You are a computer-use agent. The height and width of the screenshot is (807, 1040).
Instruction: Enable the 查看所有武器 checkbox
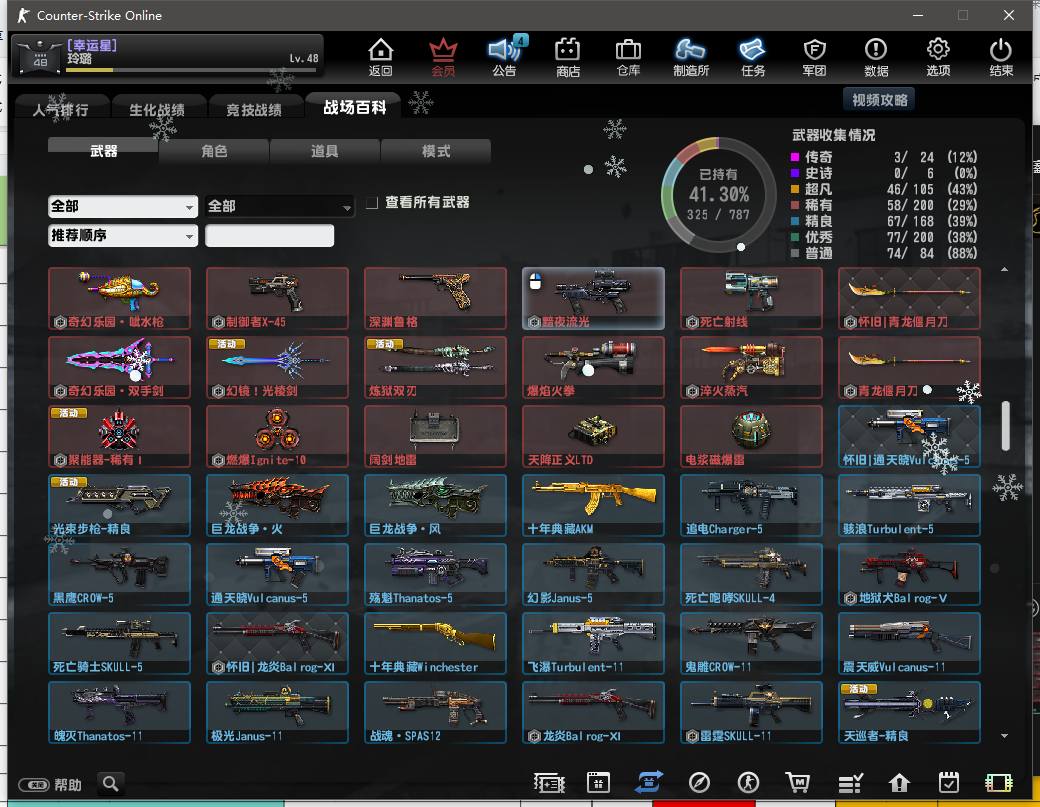coord(372,203)
